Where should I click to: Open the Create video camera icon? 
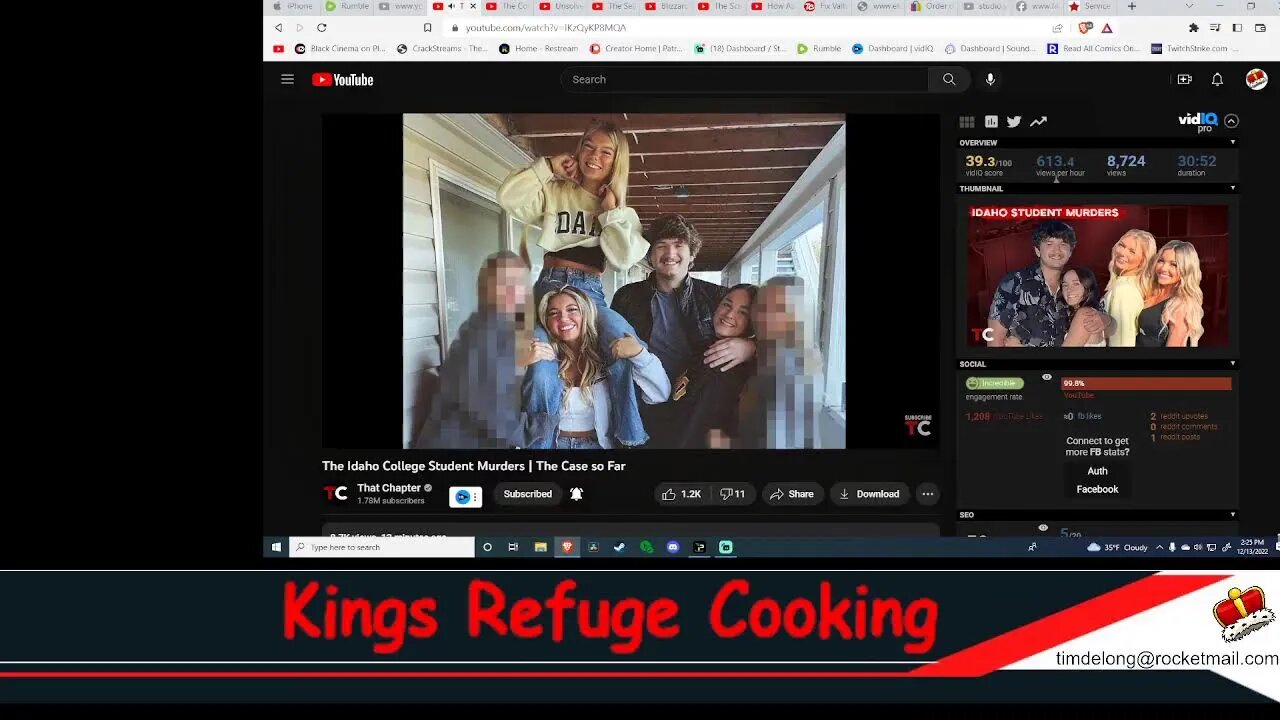[1184, 79]
